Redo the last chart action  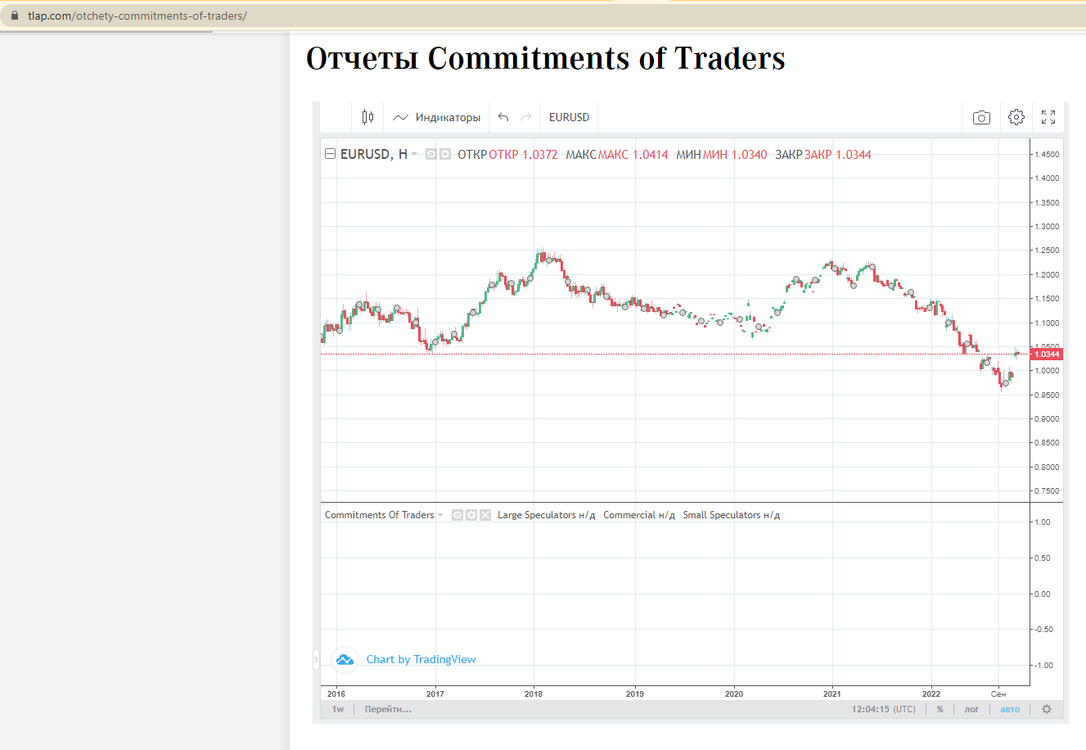tap(526, 117)
